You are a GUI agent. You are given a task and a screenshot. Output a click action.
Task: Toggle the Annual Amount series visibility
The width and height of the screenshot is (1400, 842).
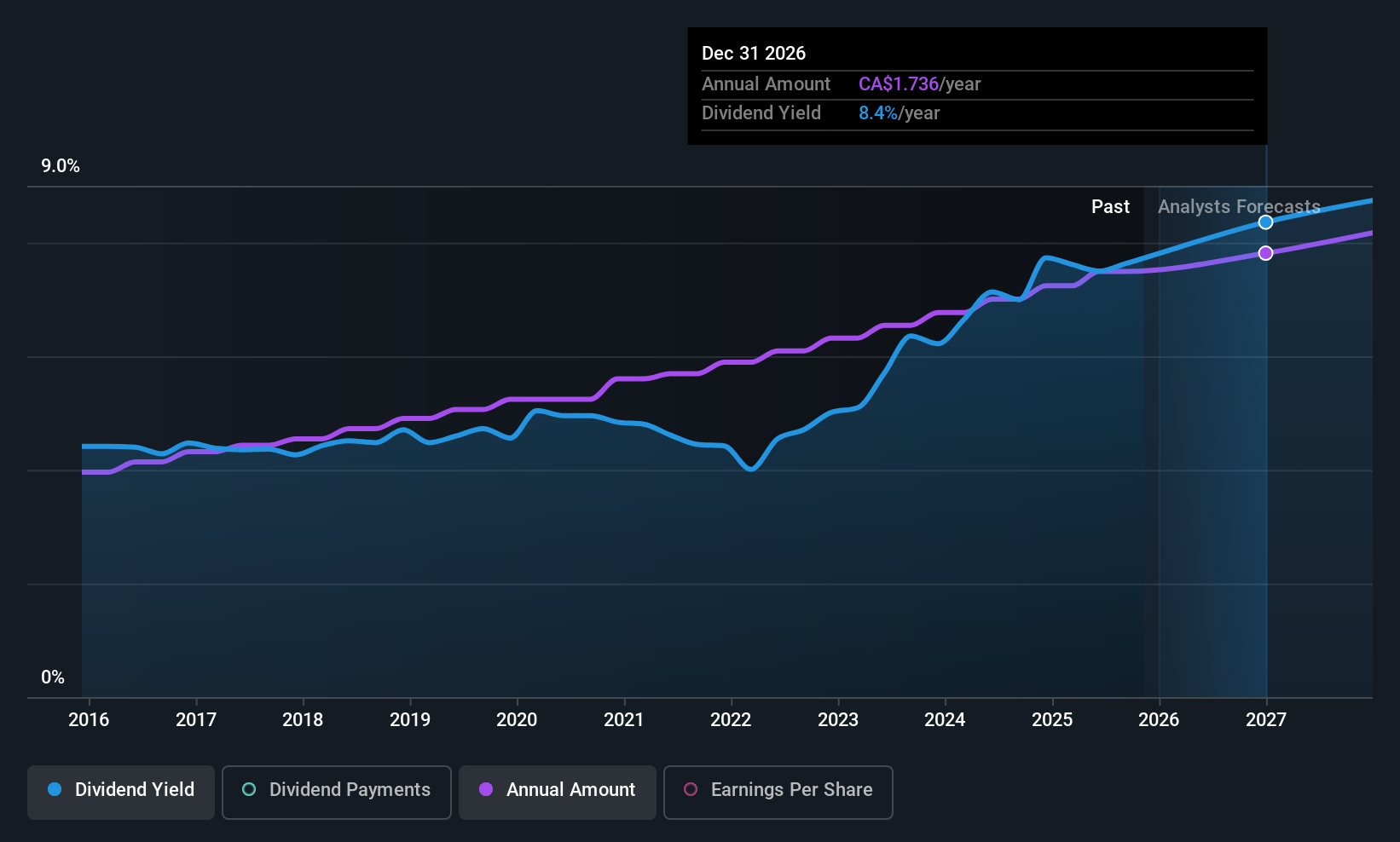pyautogui.click(x=557, y=791)
